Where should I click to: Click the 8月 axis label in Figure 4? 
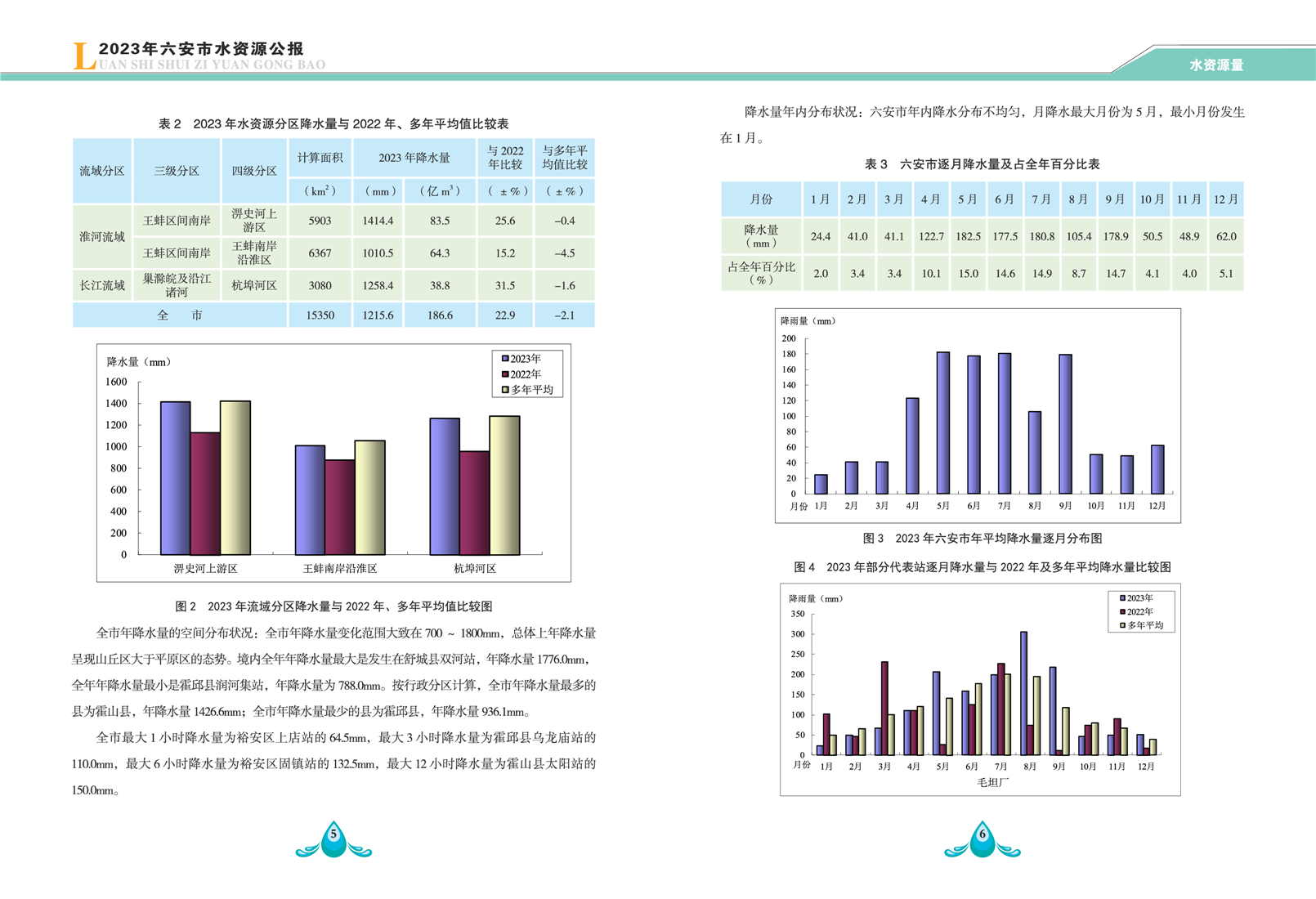point(1030,767)
